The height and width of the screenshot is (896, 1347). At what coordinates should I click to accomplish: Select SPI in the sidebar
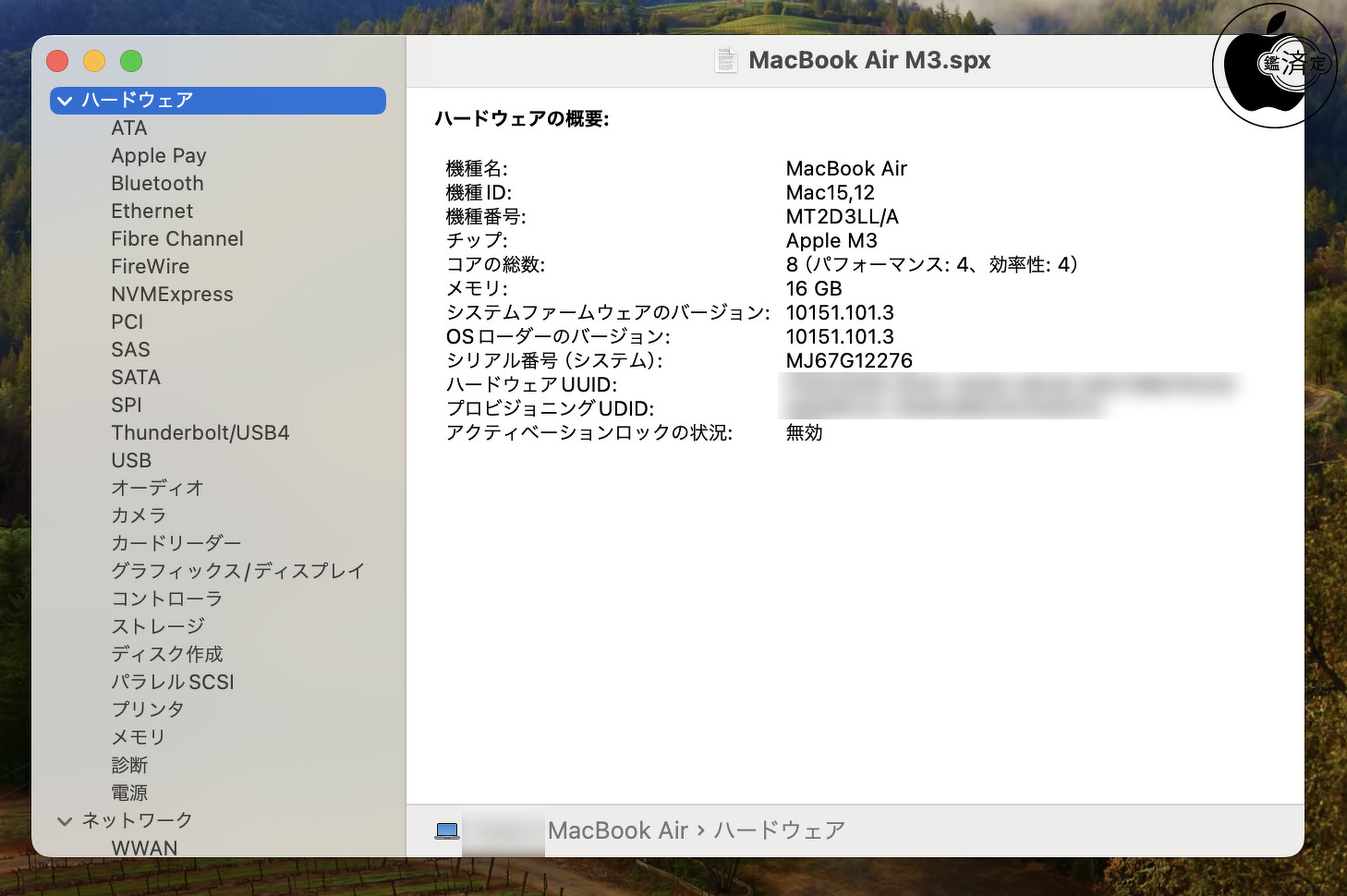tap(127, 406)
